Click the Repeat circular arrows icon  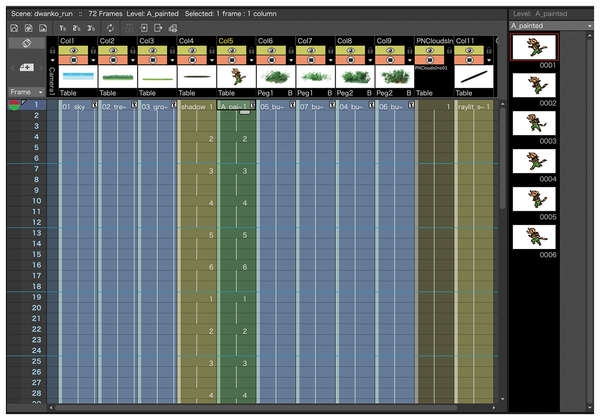(109, 27)
